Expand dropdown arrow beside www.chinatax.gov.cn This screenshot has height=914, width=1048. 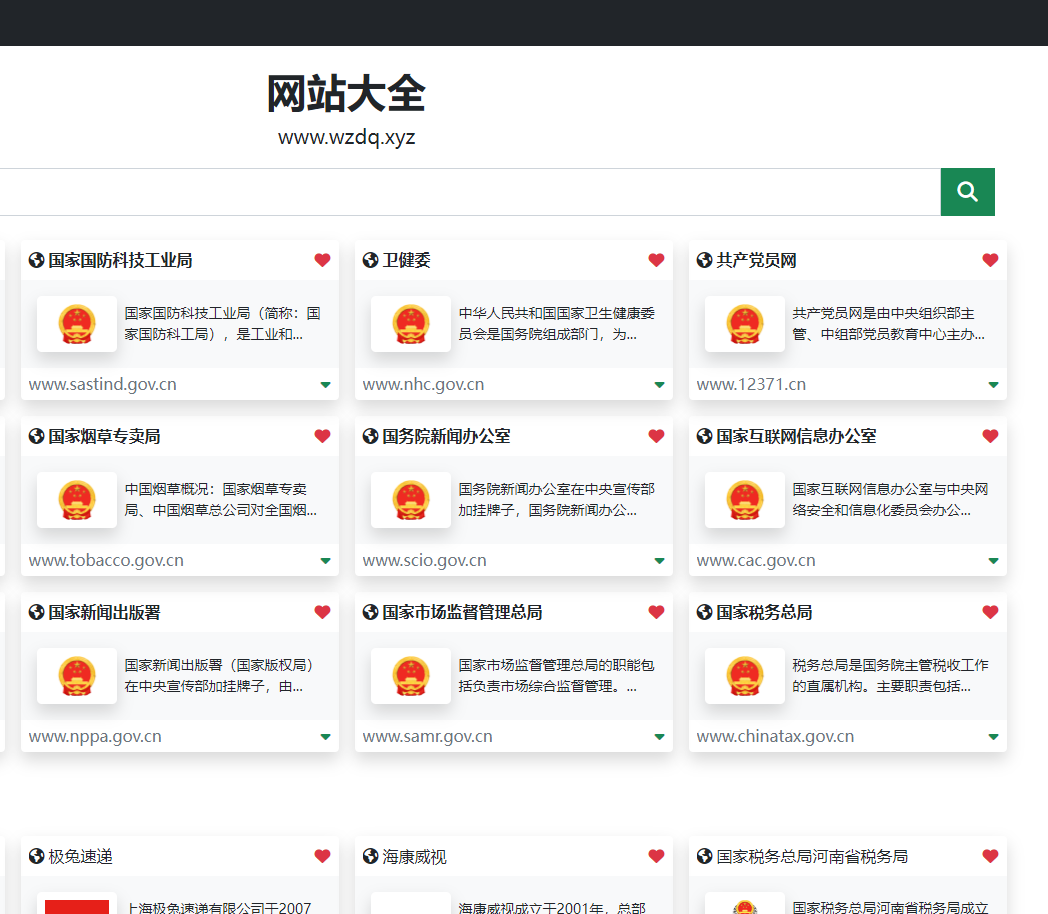pos(994,737)
